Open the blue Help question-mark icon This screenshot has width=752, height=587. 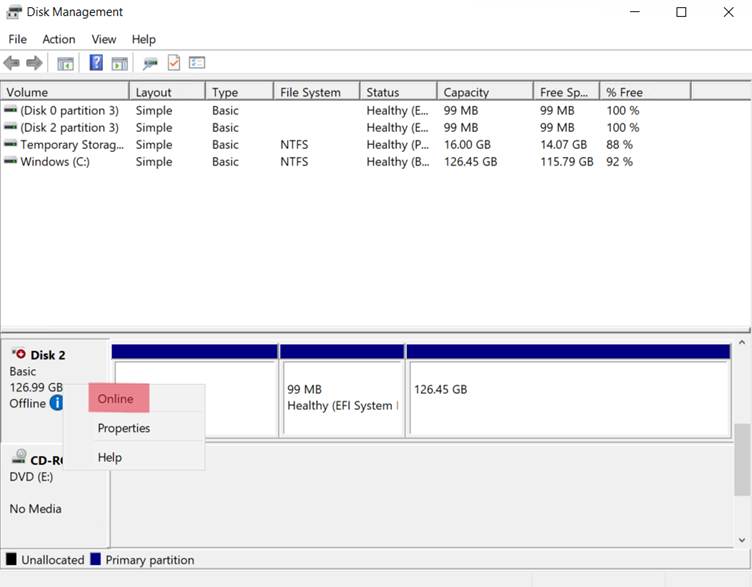[96, 62]
